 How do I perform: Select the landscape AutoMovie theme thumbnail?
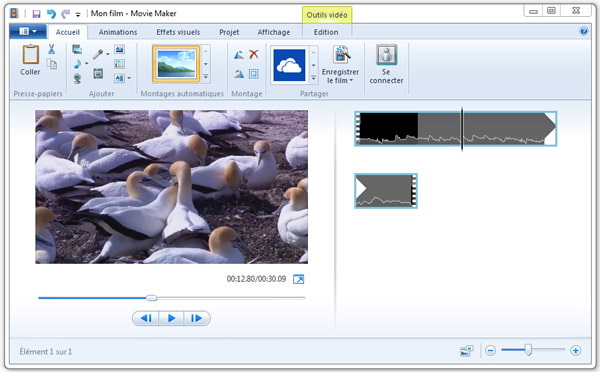[x=176, y=64]
